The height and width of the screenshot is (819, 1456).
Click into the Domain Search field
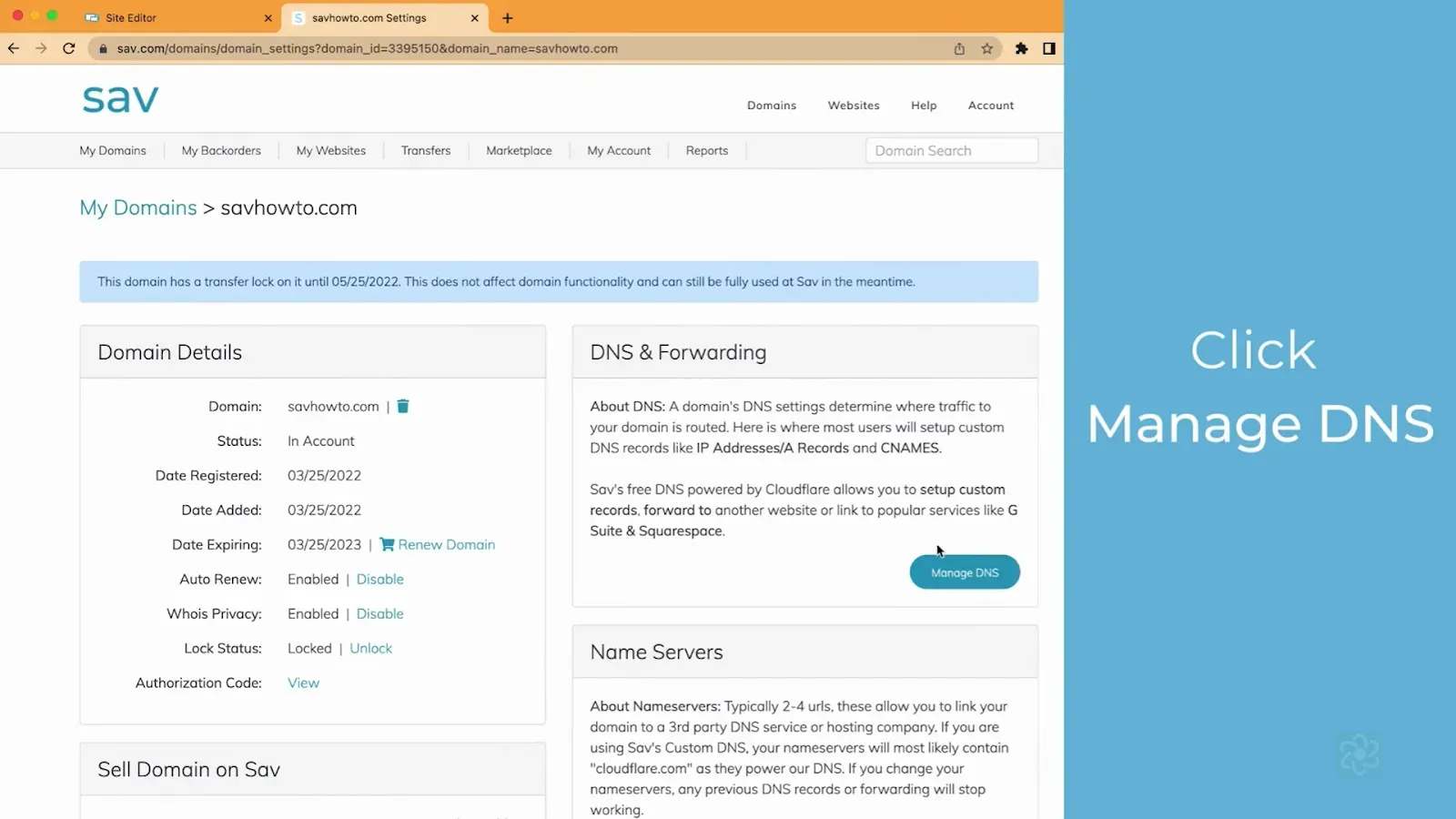[952, 151]
